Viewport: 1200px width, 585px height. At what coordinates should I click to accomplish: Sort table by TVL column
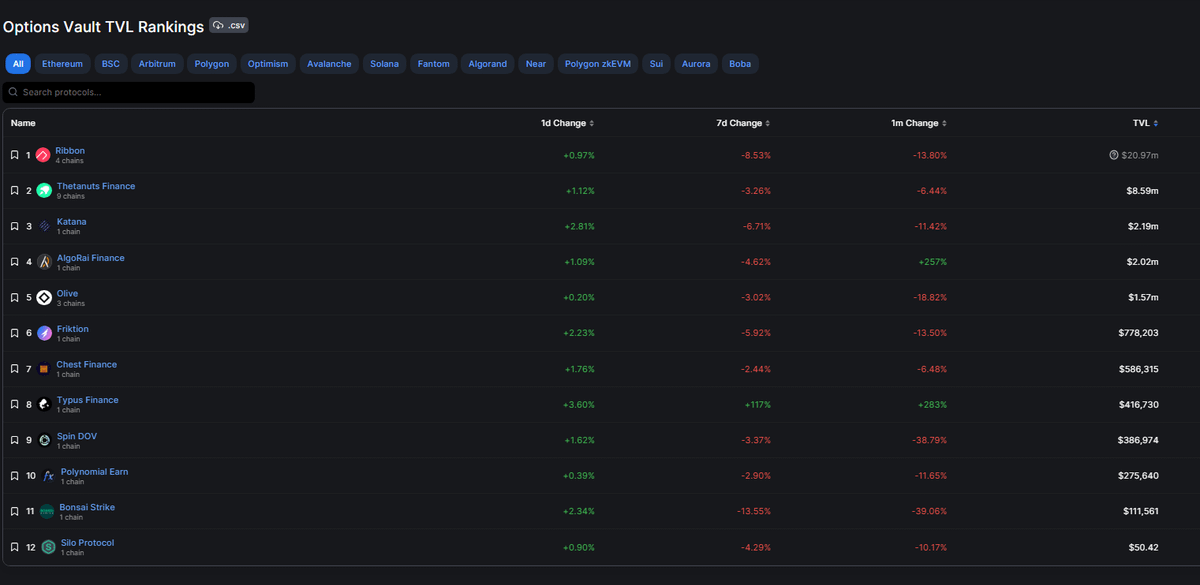(1145, 123)
